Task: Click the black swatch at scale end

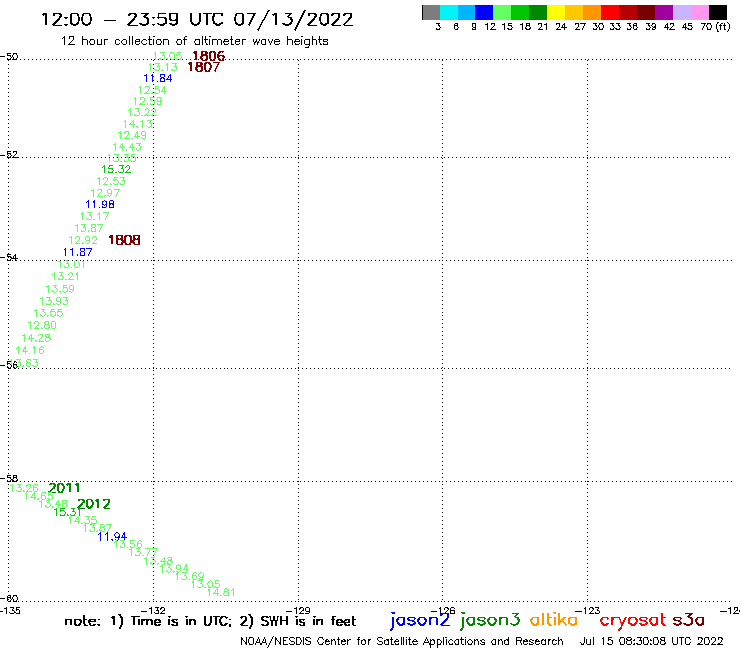Action: click(x=717, y=12)
